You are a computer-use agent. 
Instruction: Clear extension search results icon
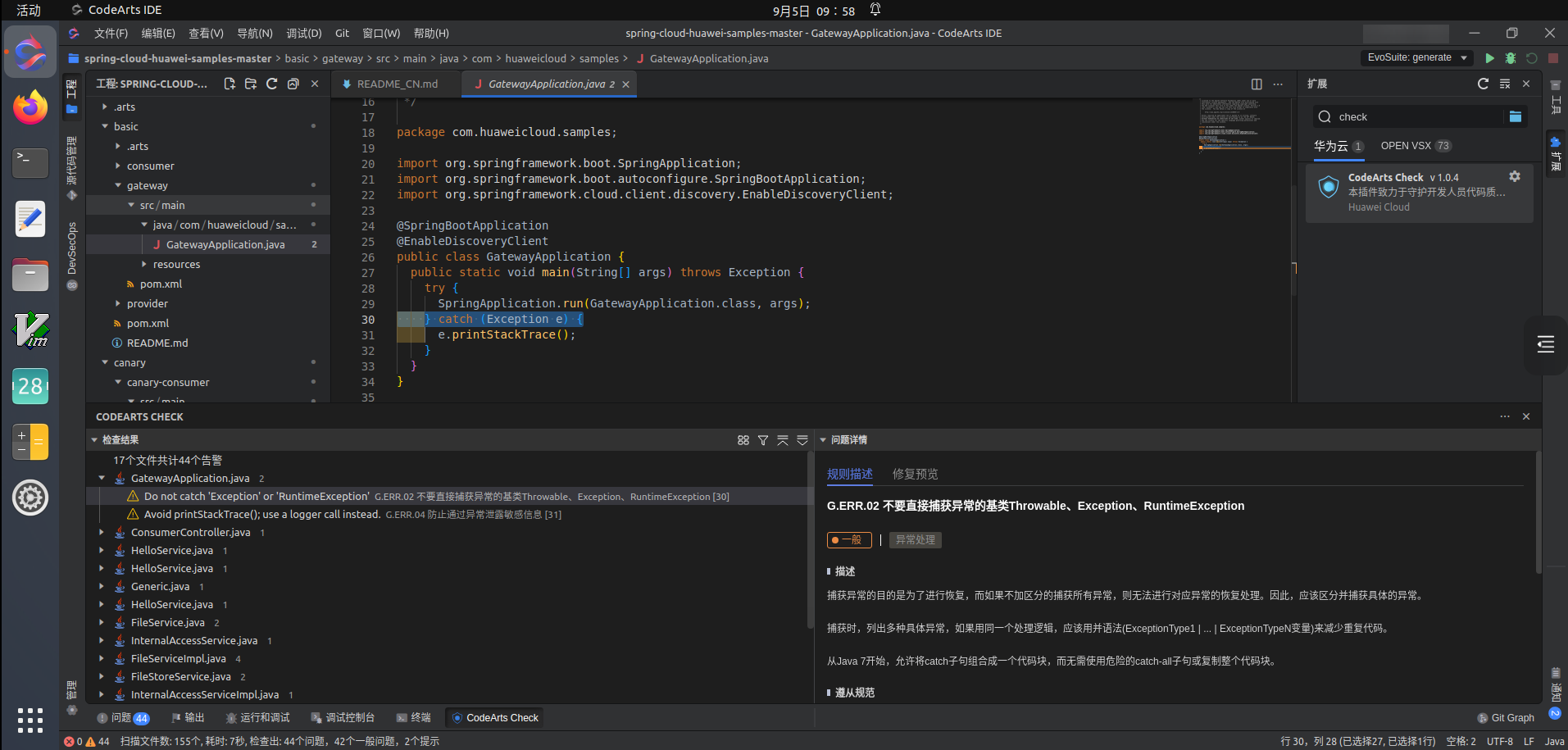(1505, 84)
